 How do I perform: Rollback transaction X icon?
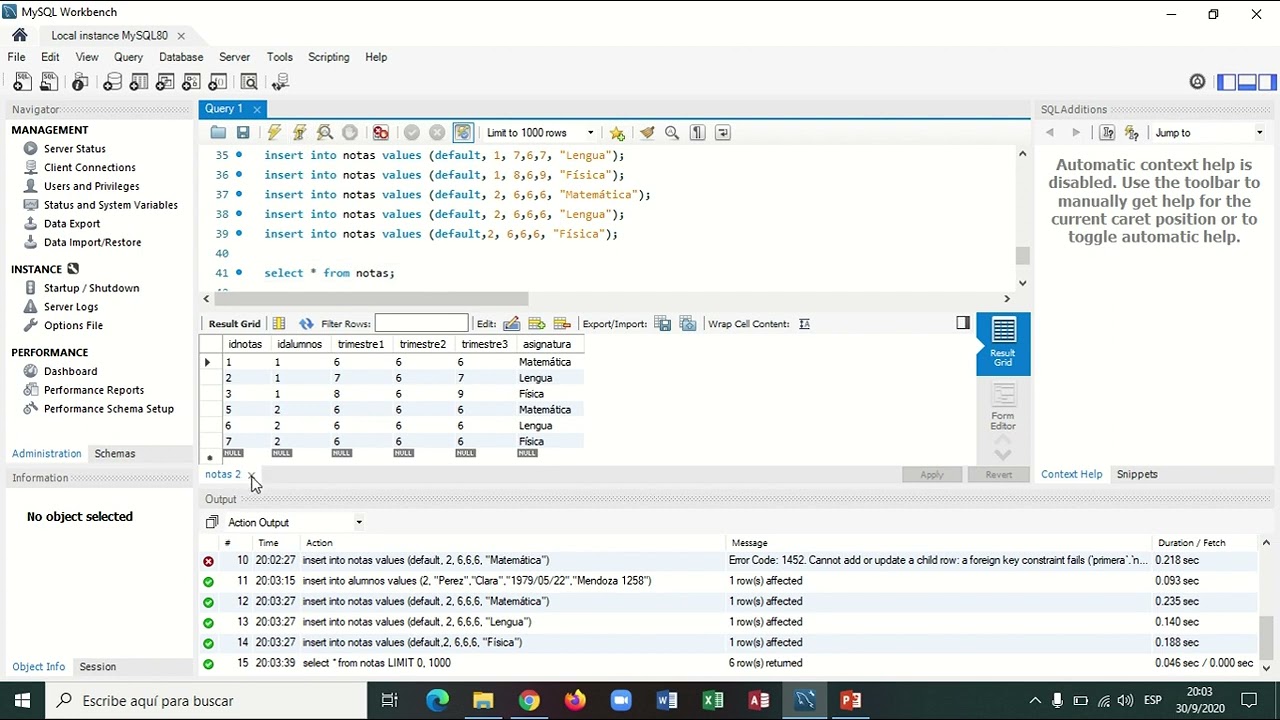point(437,132)
